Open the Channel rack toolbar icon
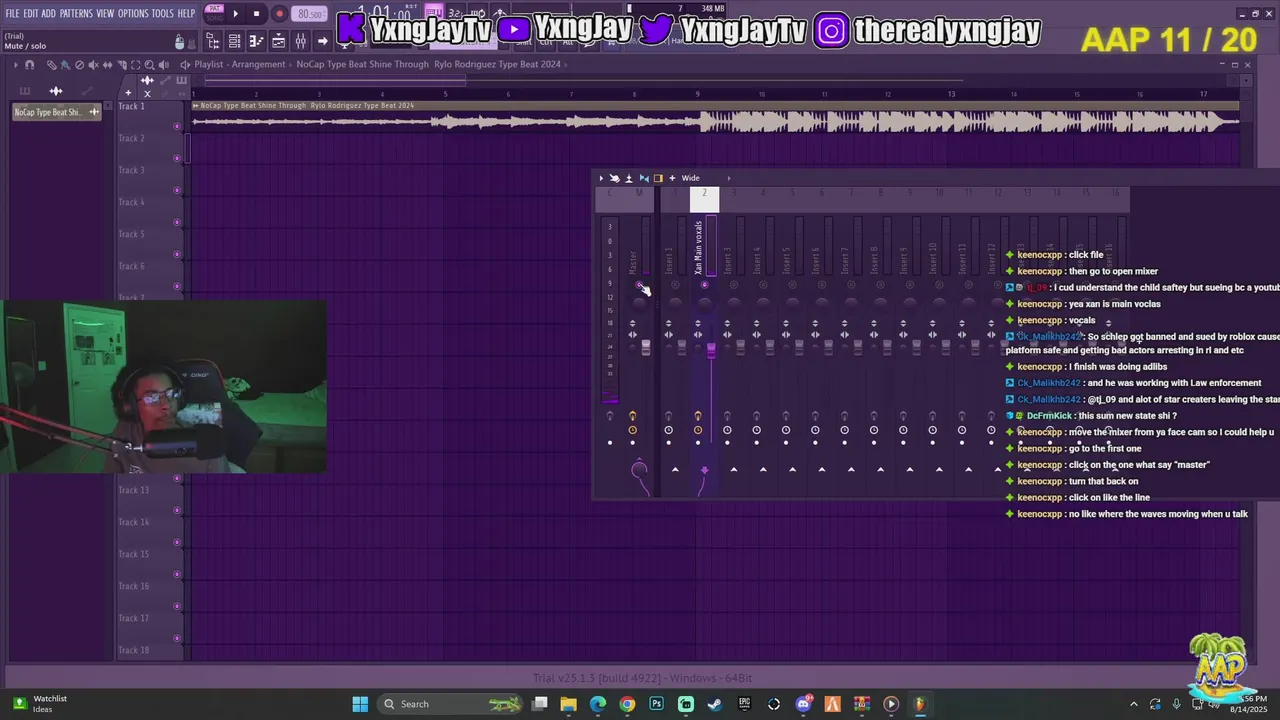The image size is (1280, 720). 234,41
